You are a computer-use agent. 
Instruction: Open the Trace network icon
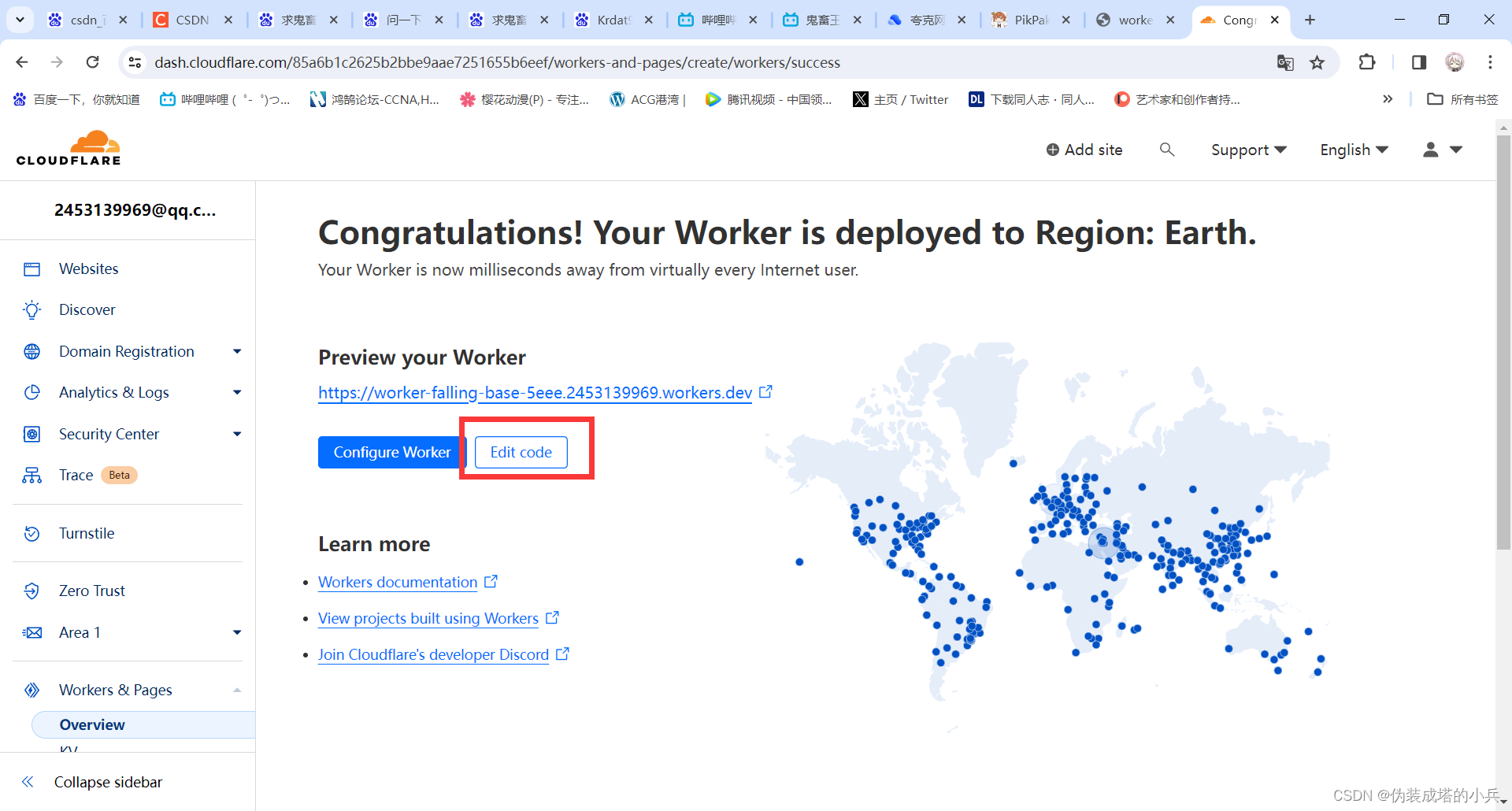(x=31, y=475)
